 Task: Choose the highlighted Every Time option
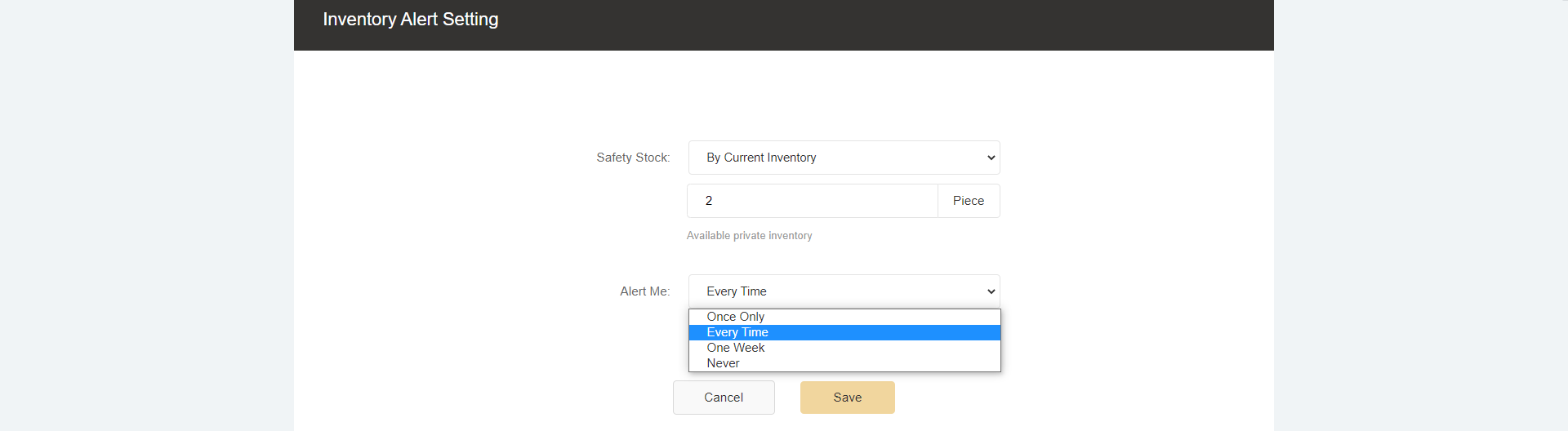click(737, 332)
